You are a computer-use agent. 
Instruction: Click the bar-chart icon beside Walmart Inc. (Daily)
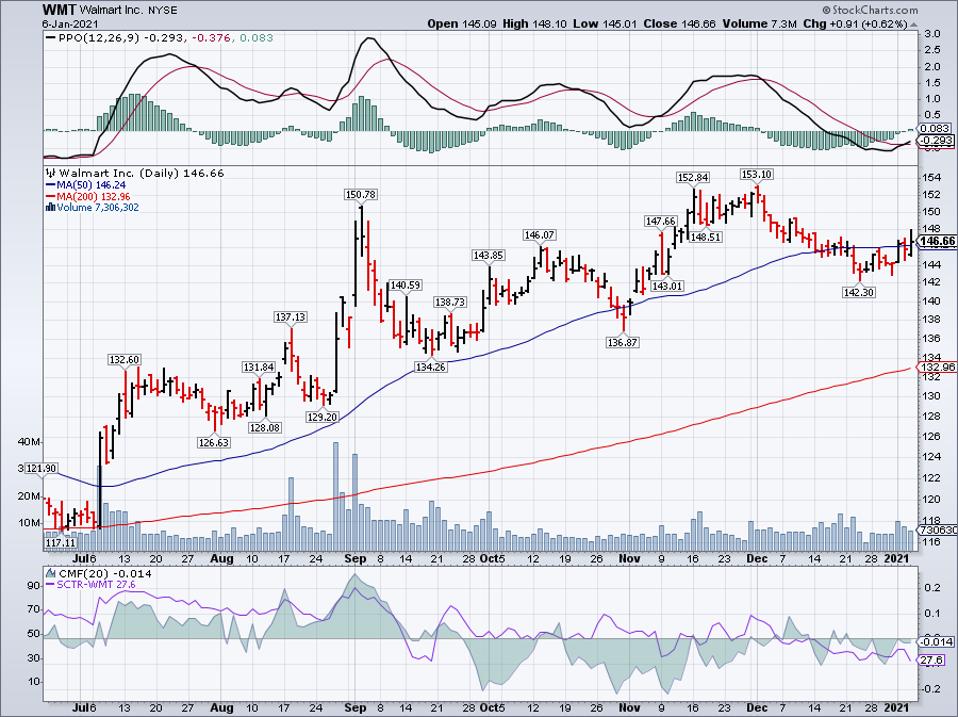pos(50,173)
